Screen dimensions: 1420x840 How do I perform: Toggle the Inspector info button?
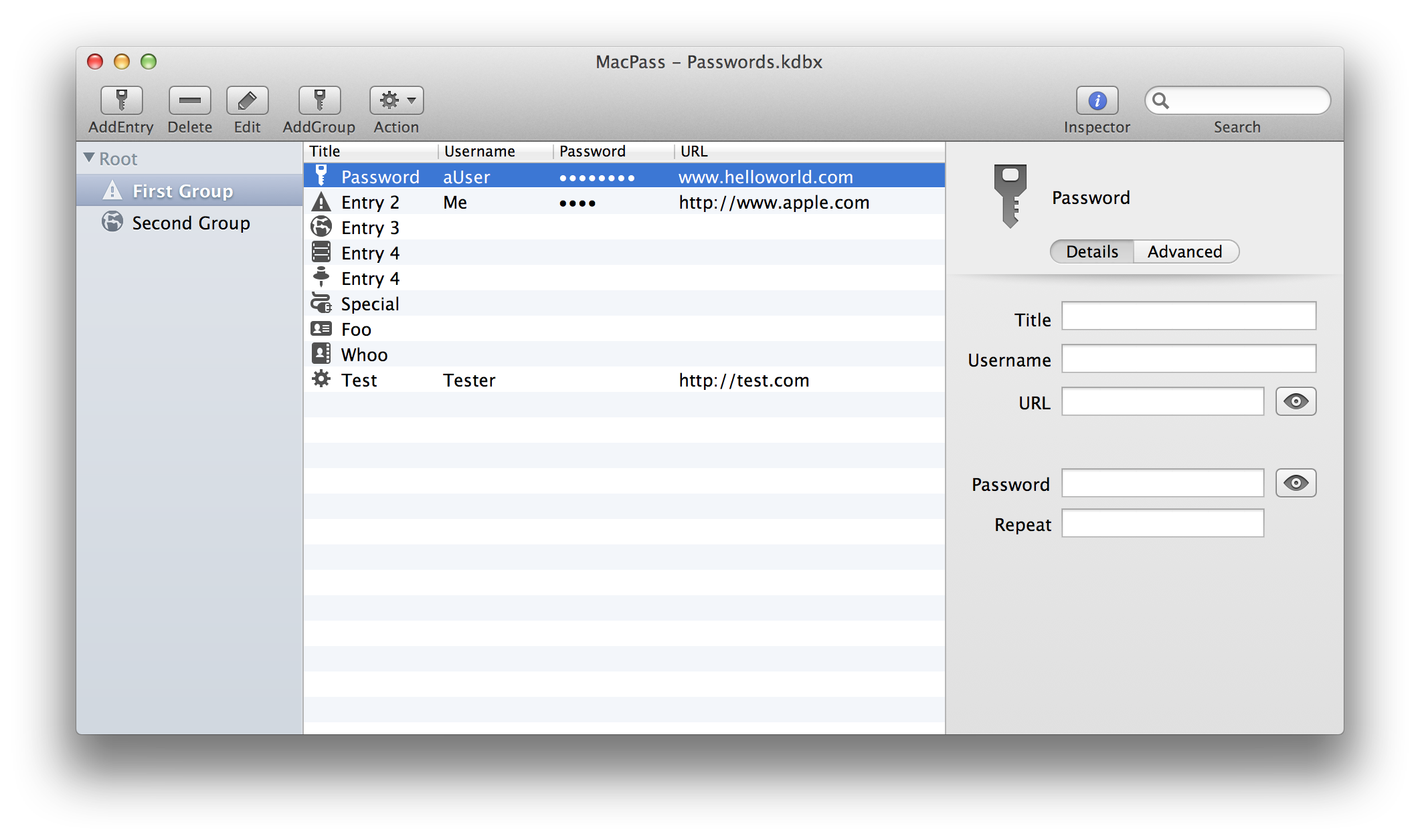tap(1096, 101)
